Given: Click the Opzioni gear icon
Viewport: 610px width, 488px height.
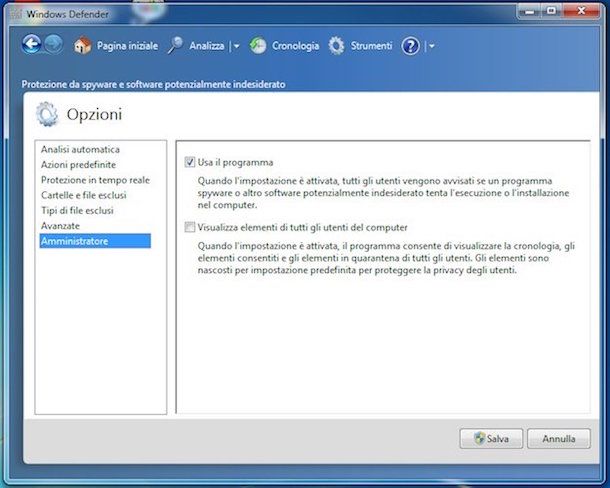Looking at the screenshot, I should click(x=47, y=114).
